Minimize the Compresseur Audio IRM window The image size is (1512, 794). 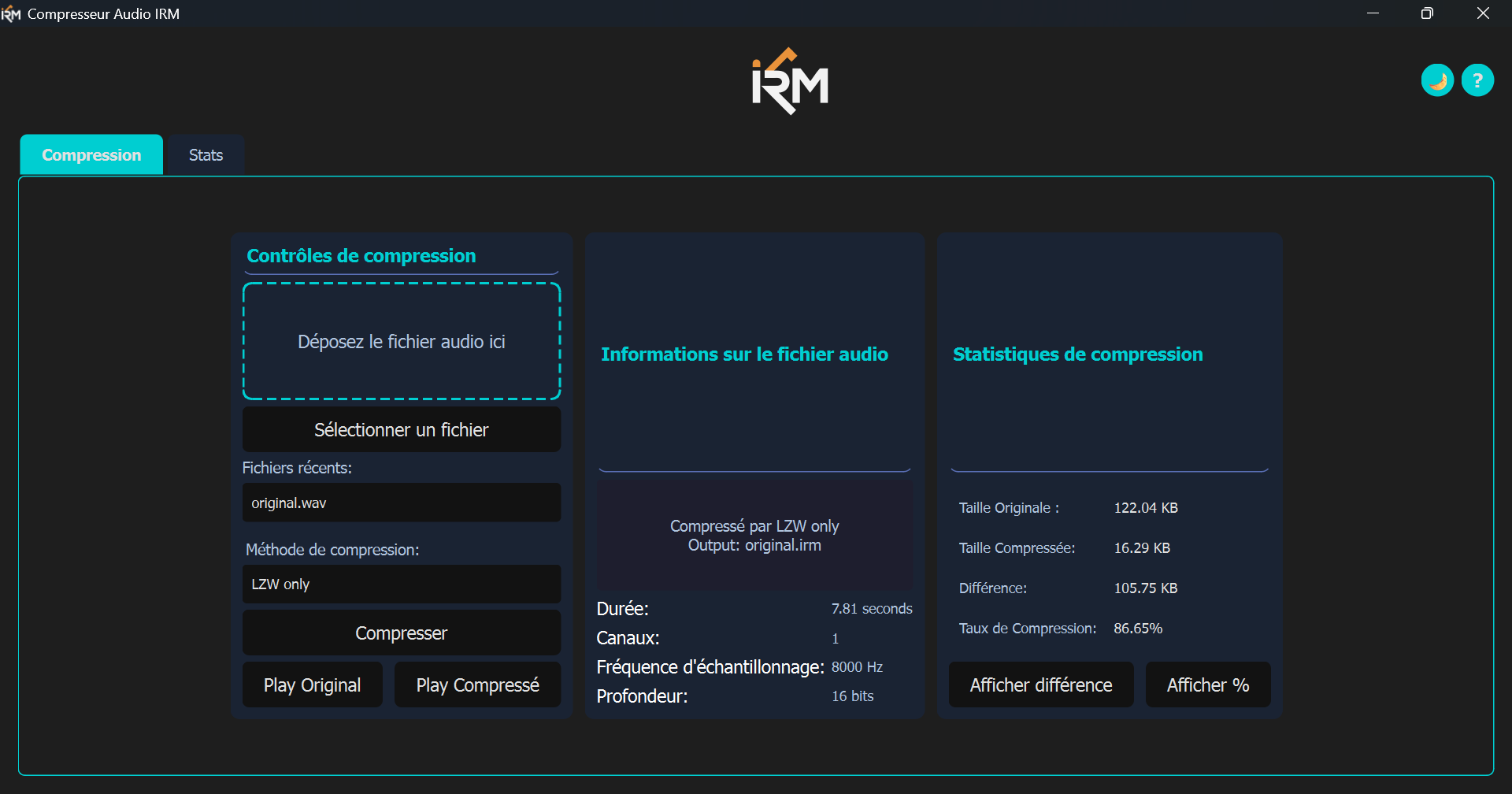[x=1373, y=14]
